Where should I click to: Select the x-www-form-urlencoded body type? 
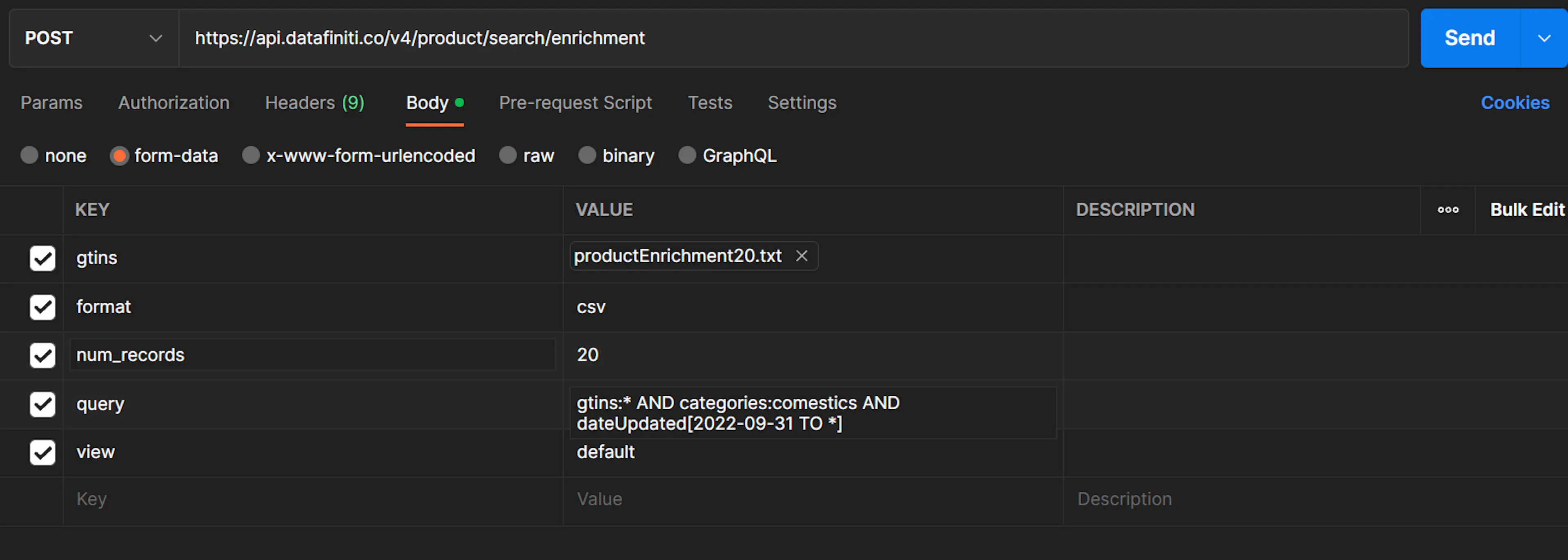[251, 155]
